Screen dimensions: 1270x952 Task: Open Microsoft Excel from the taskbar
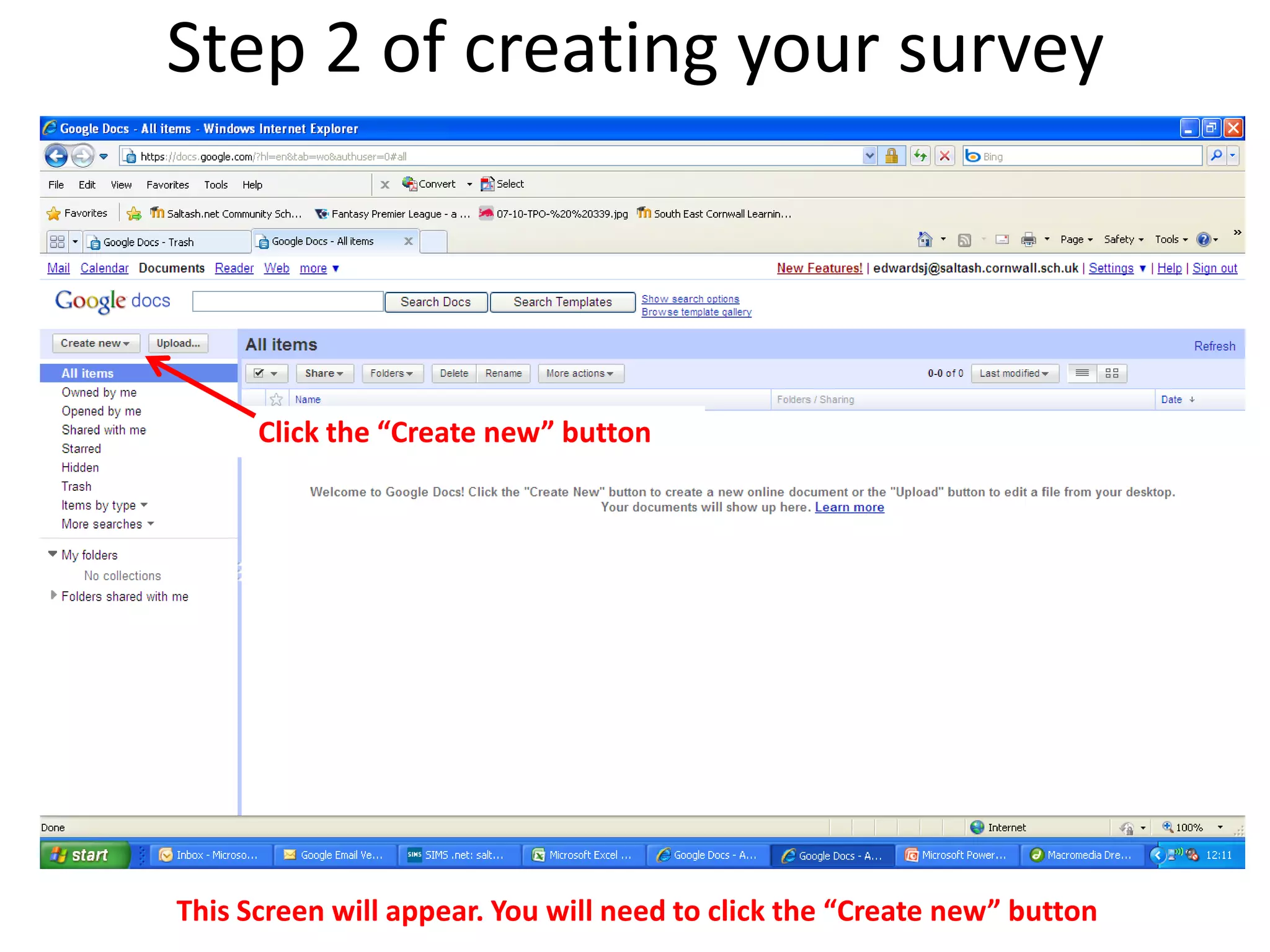[x=583, y=855]
